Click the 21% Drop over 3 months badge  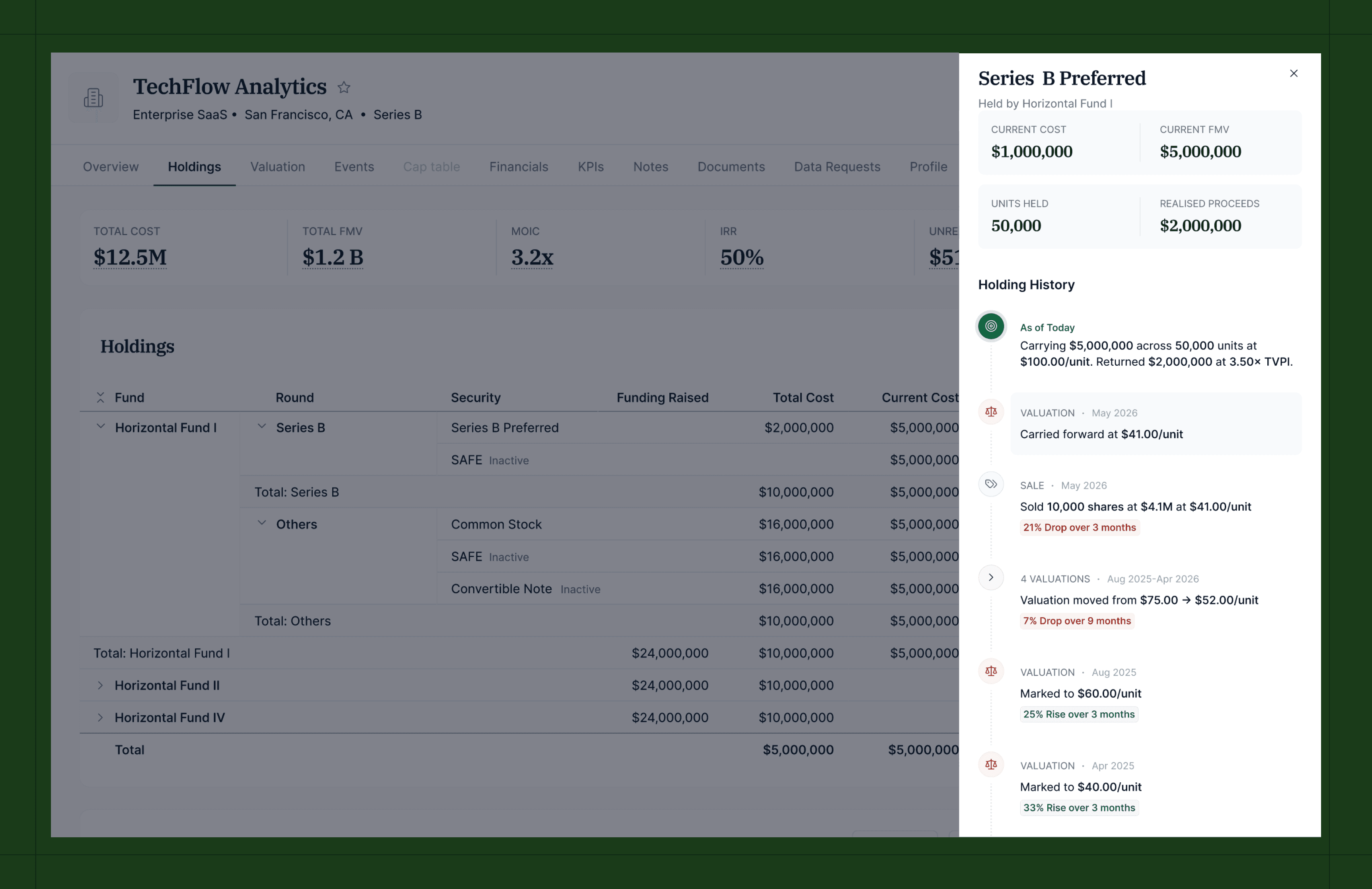(1080, 527)
